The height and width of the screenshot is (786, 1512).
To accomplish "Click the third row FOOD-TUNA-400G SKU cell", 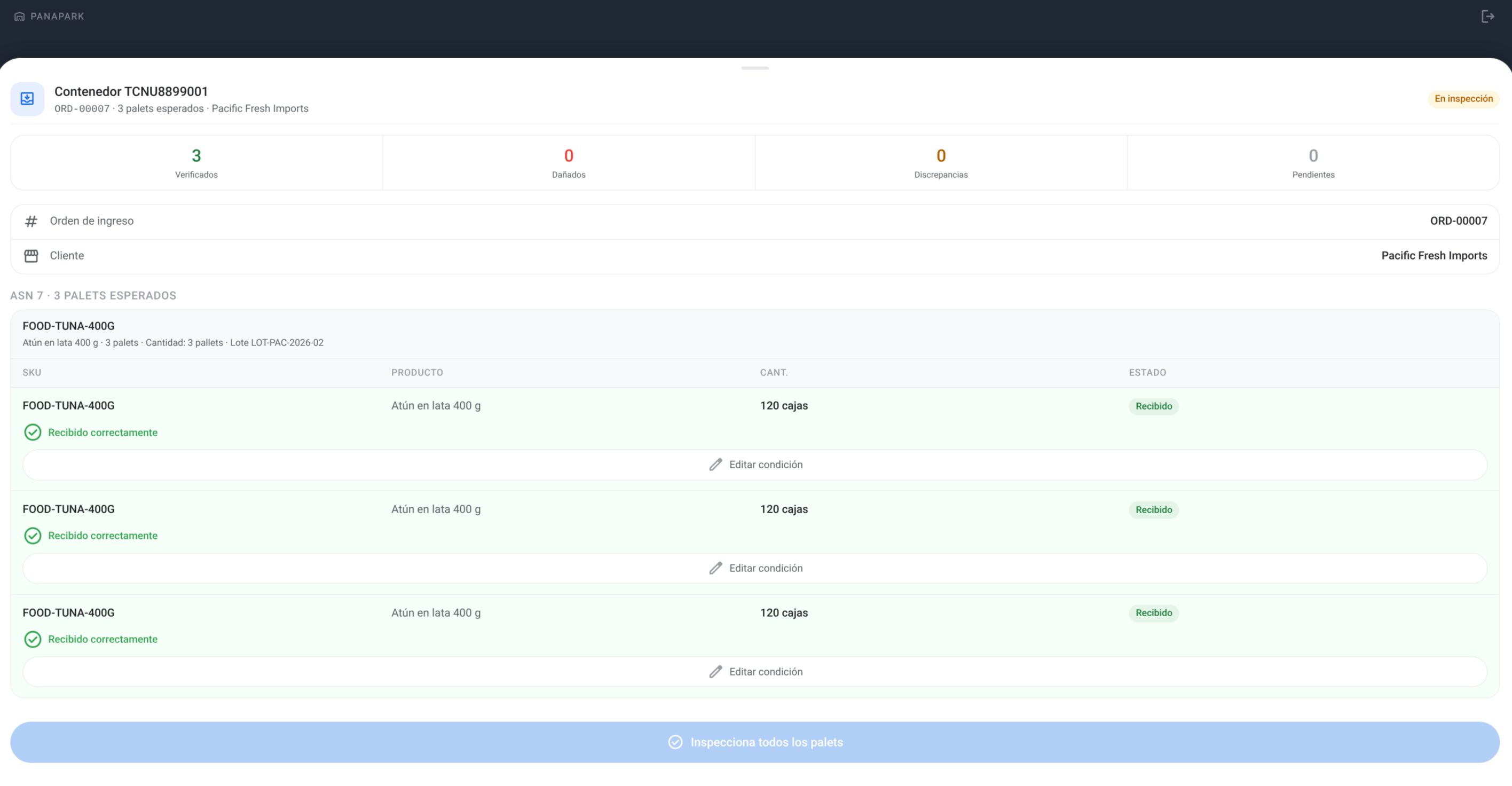I will (69, 613).
